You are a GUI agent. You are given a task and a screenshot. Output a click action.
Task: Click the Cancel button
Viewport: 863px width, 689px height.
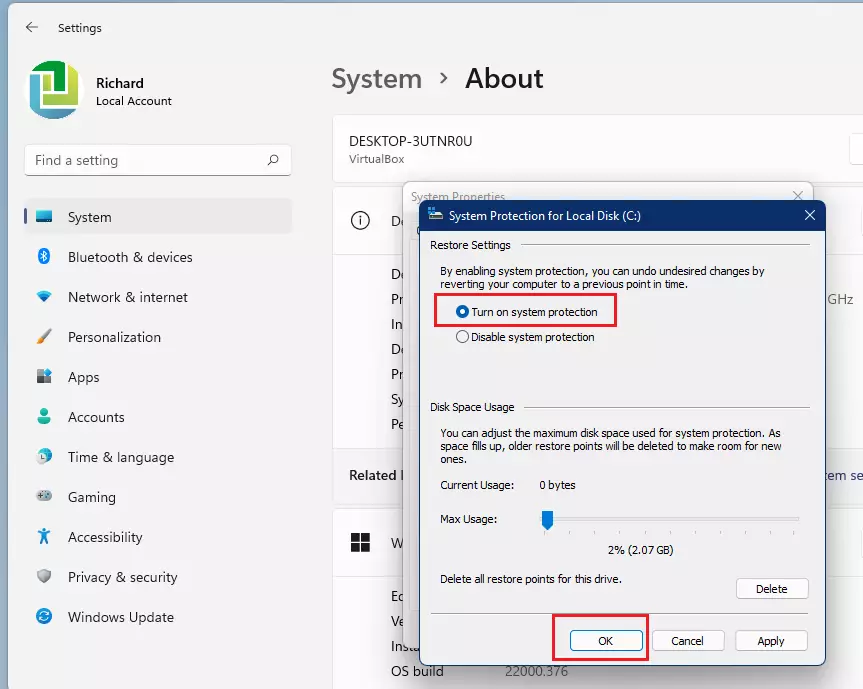click(688, 641)
